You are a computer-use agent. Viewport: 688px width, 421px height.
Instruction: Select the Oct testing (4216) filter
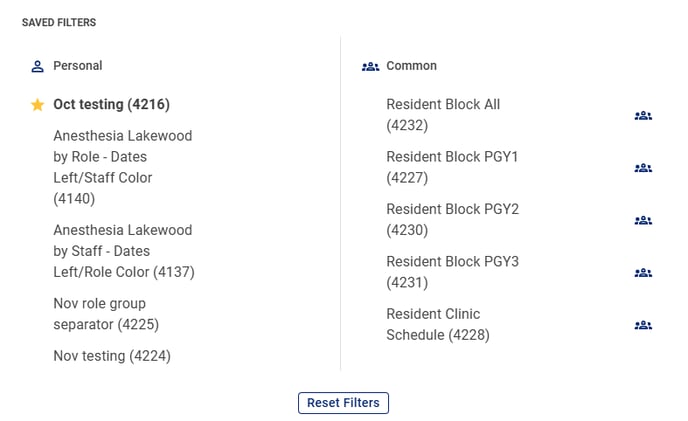[111, 104]
